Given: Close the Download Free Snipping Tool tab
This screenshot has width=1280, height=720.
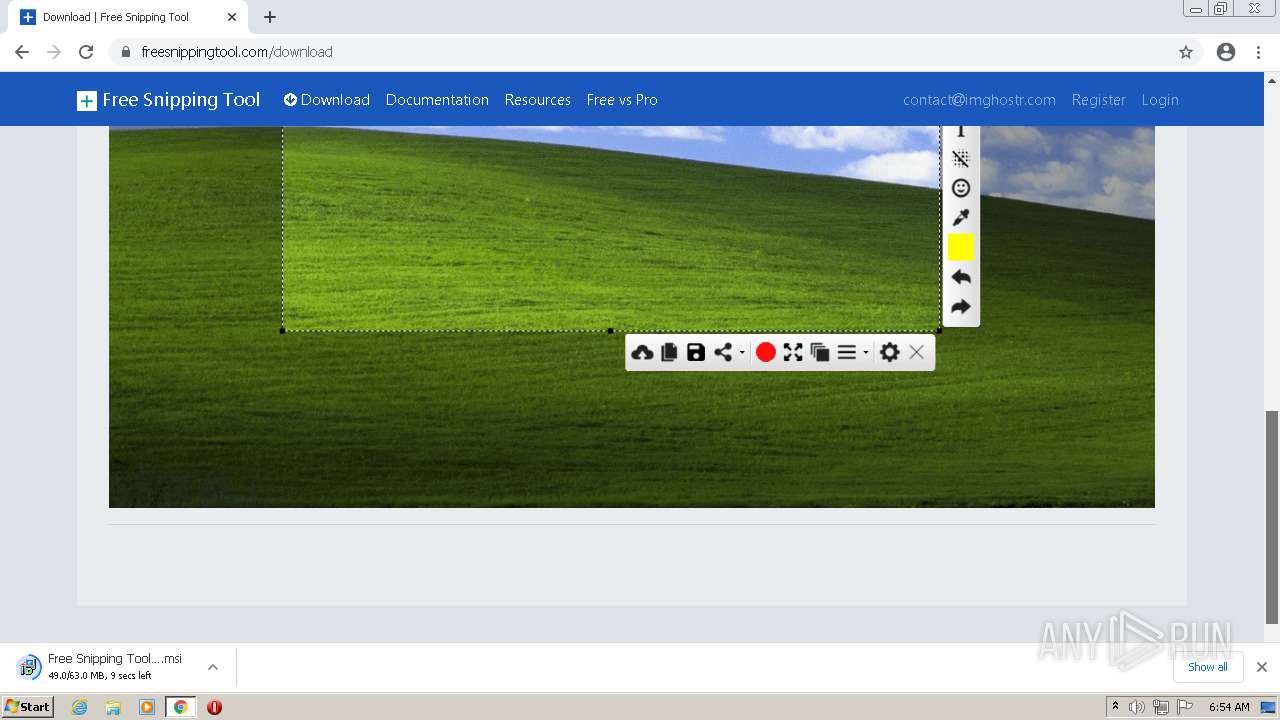Looking at the screenshot, I should 232,17.
